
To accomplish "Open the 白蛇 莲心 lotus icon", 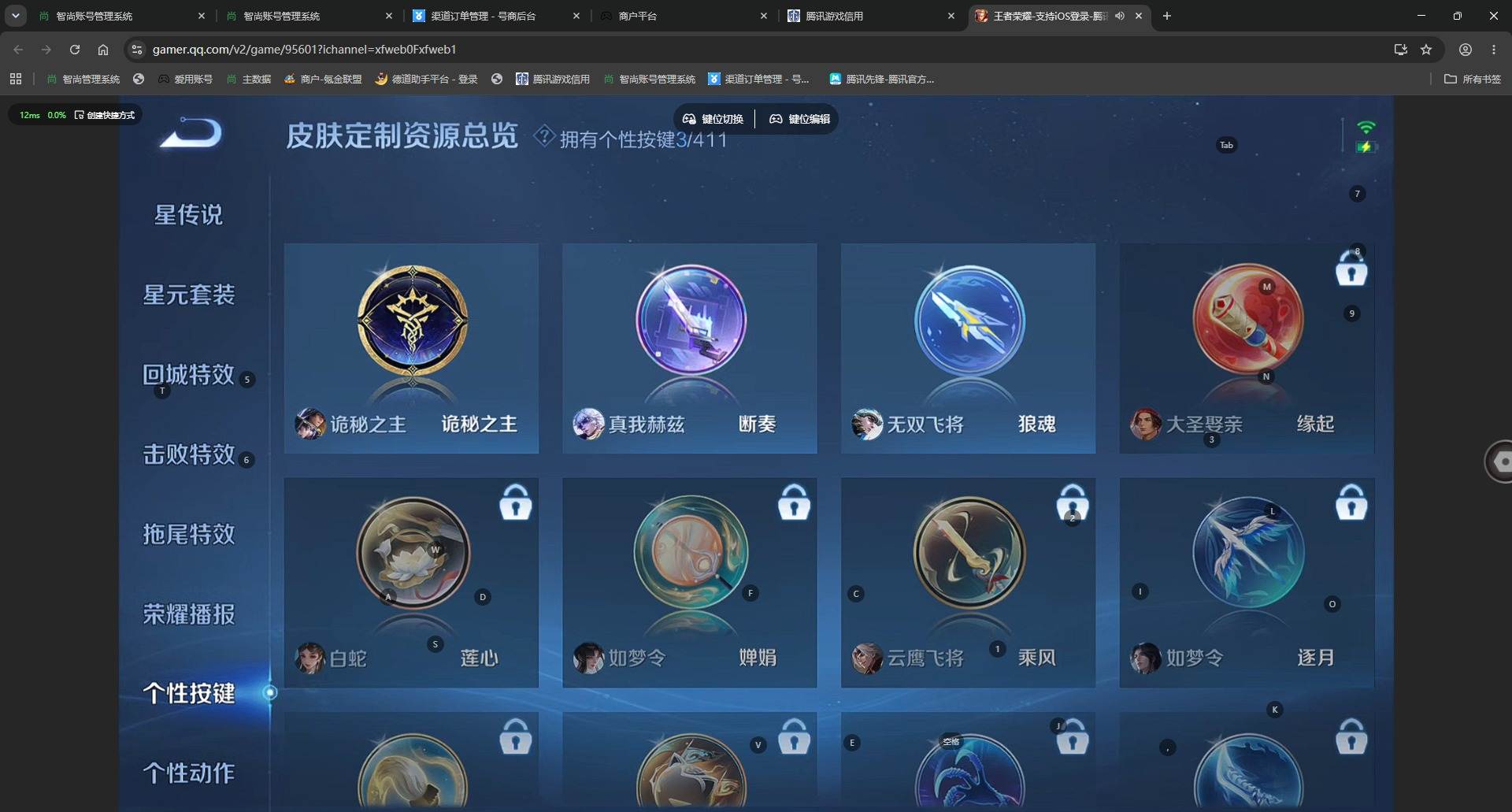I will (x=413, y=553).
